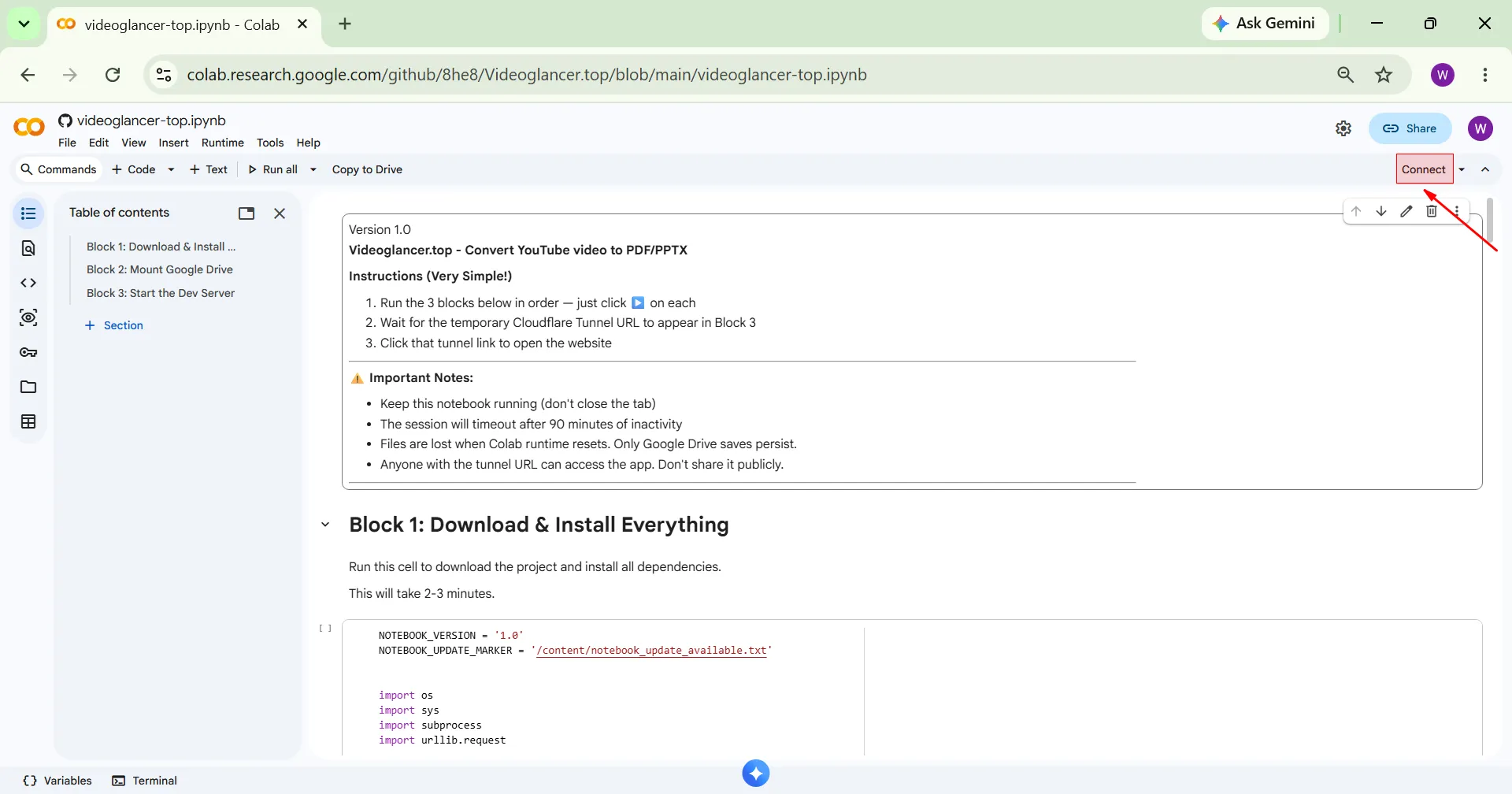This screenshot has width=1512, height=794.
Task: Open the Tools menu
Action: 270,143
